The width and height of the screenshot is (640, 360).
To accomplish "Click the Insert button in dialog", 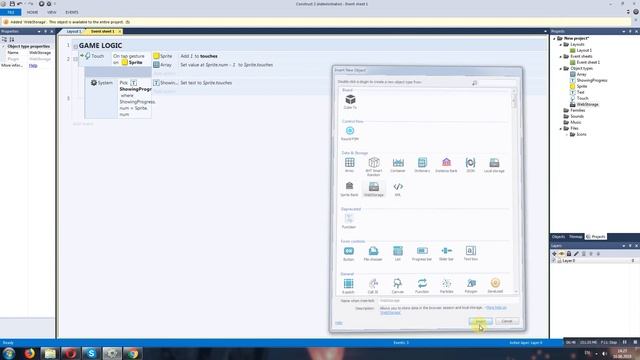I will tap(480, 321).
